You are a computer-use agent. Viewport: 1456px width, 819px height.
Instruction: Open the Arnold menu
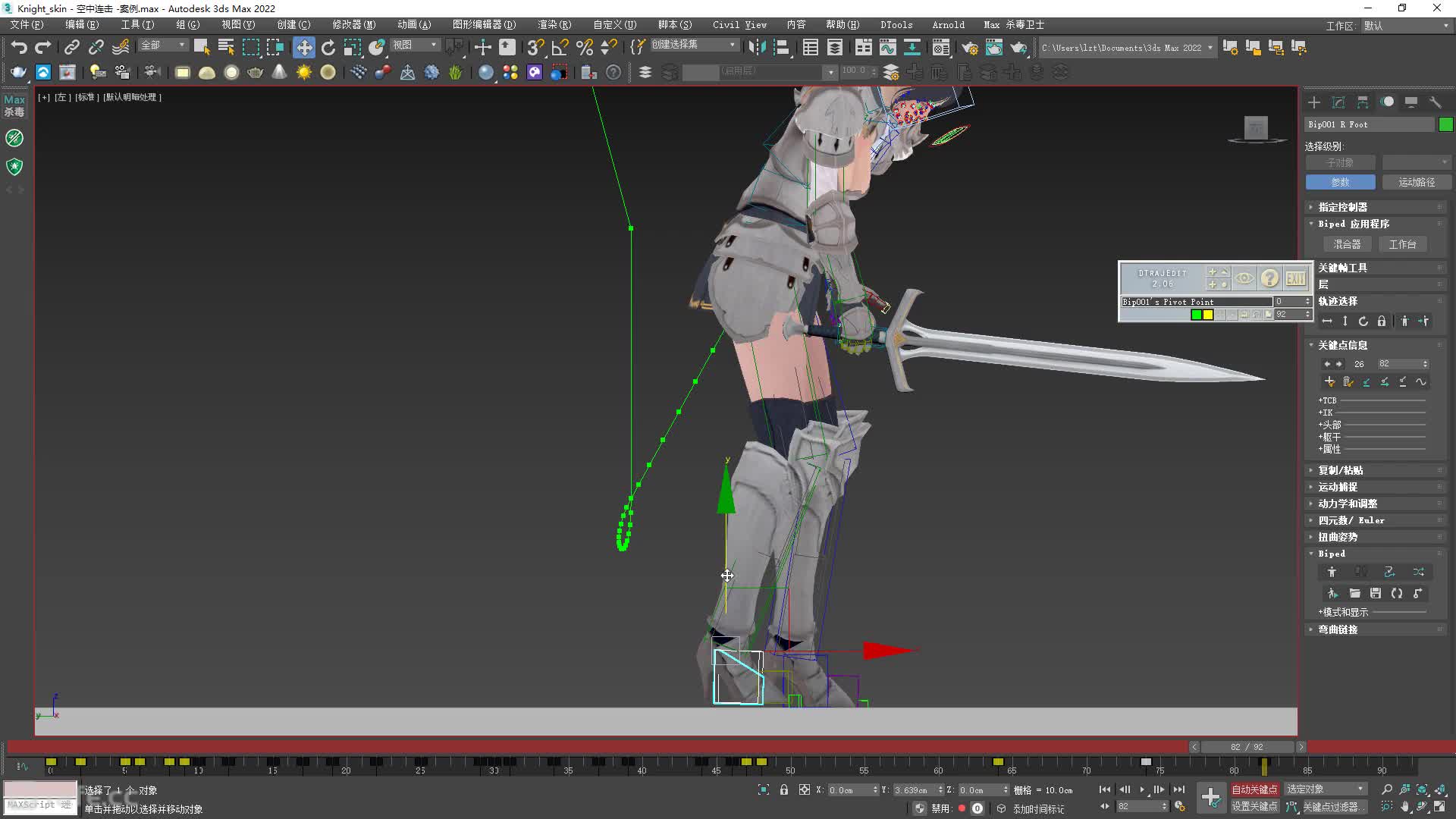(948, 24)
